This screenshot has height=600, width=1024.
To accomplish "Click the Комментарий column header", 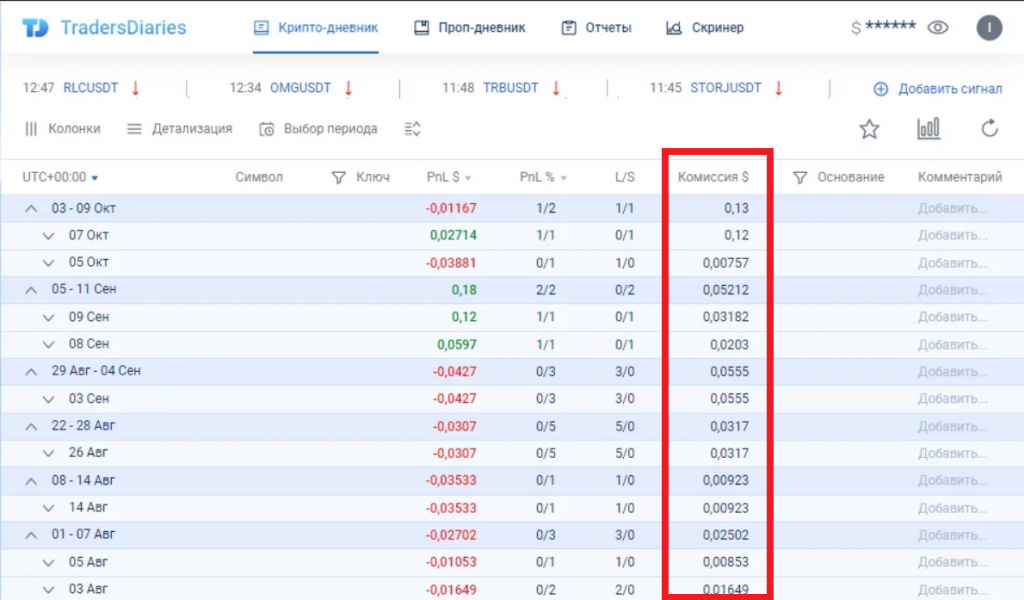I will click(959, 177).
